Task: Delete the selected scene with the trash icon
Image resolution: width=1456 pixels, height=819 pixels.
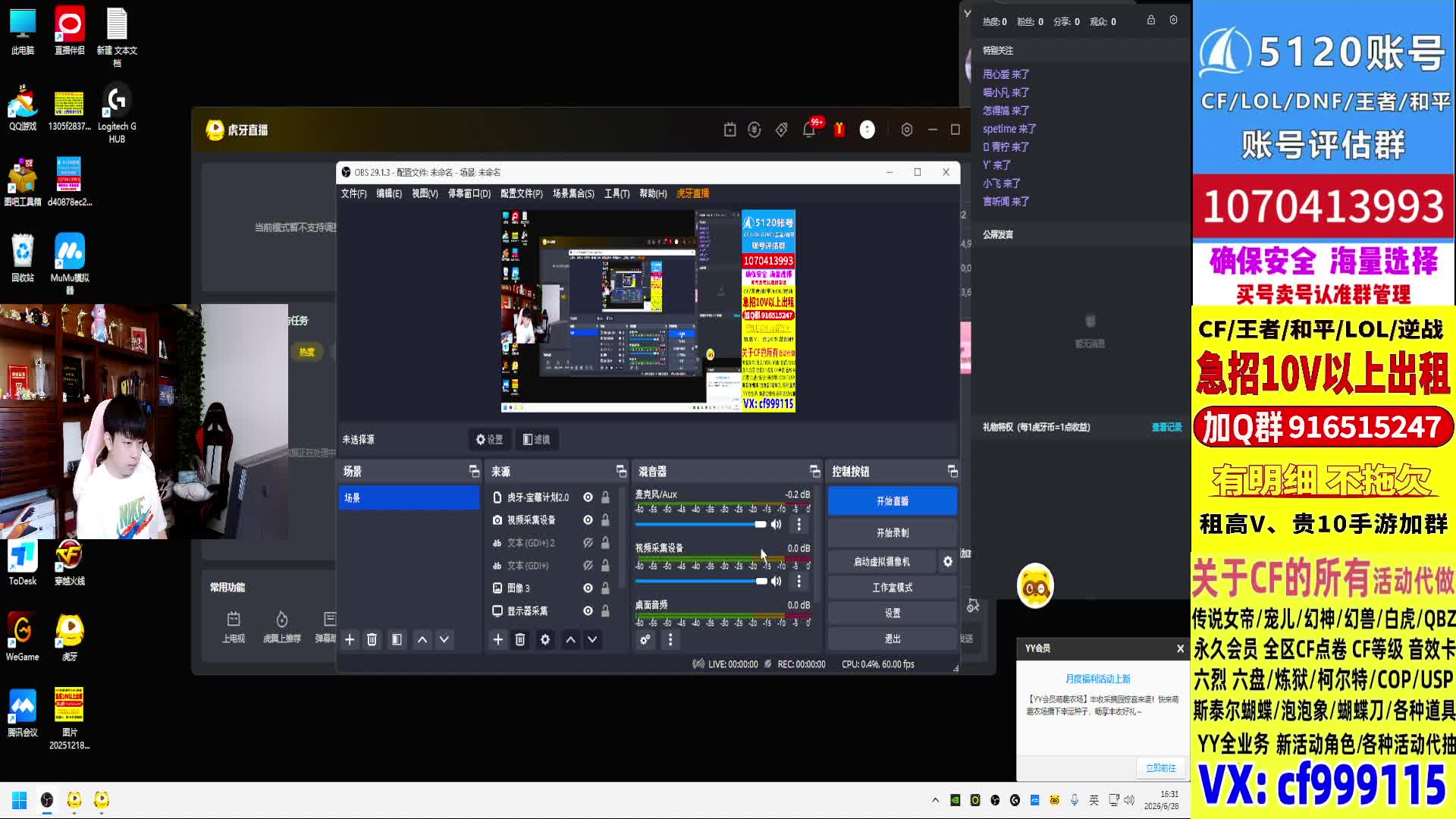Action: click(x=372, y=640)
